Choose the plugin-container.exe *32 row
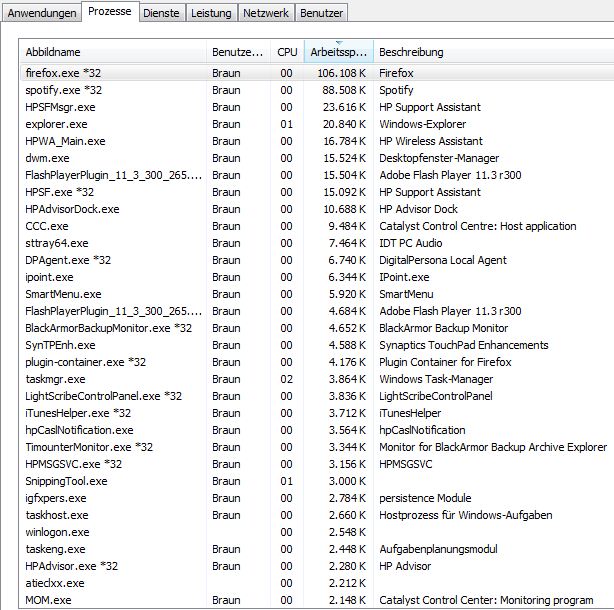The image size is (614, 610). [86, 362]
